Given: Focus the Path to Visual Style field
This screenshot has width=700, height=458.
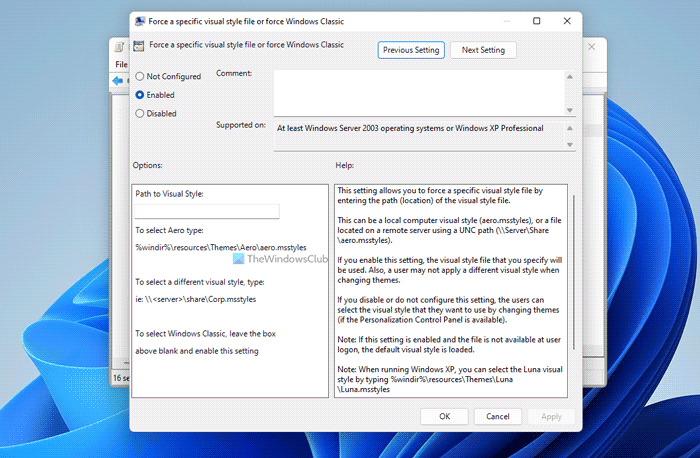Looking at the screenshot, I should point(207,211).
